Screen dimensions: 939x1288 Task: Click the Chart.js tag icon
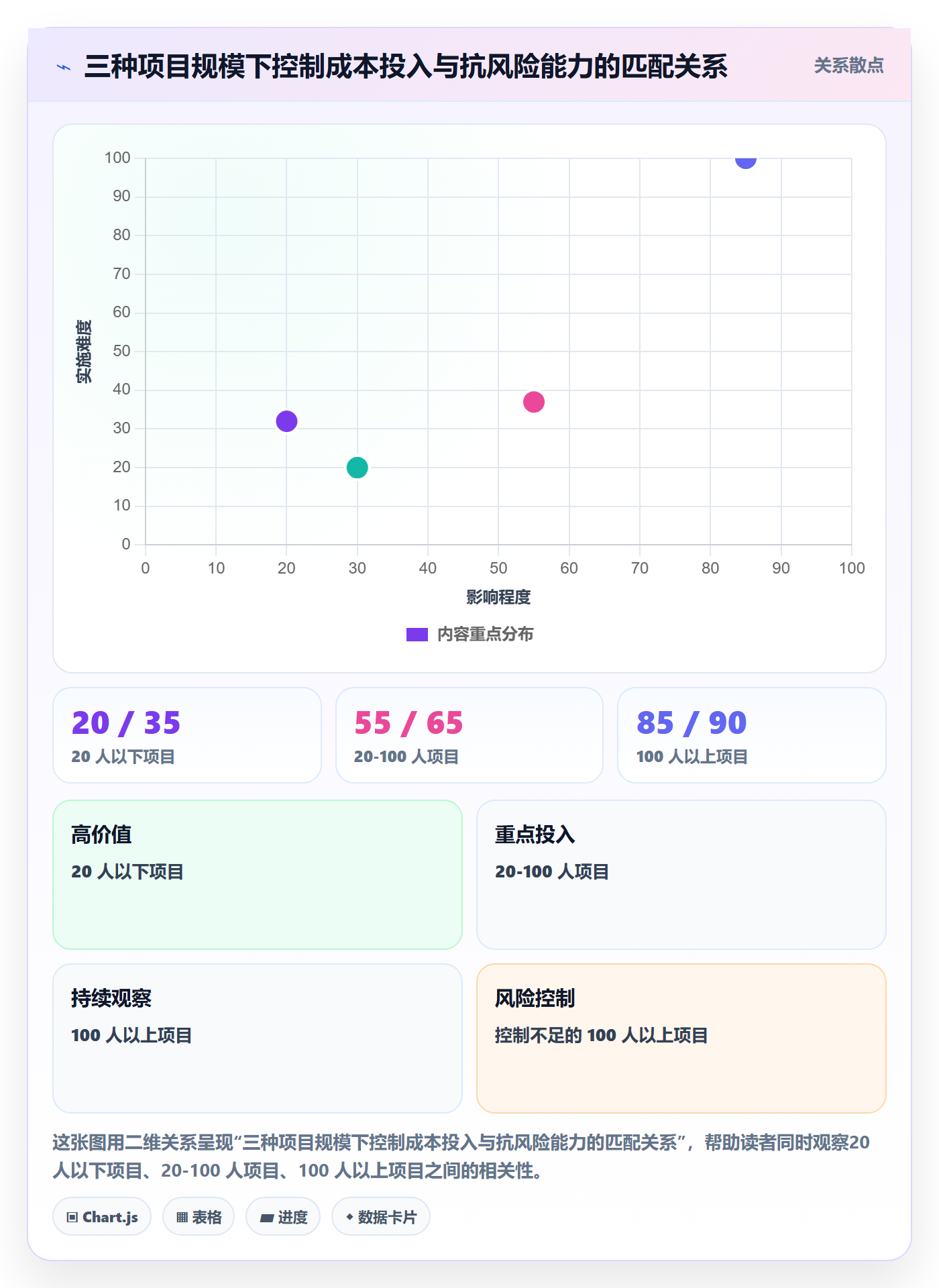point(72,1217)
